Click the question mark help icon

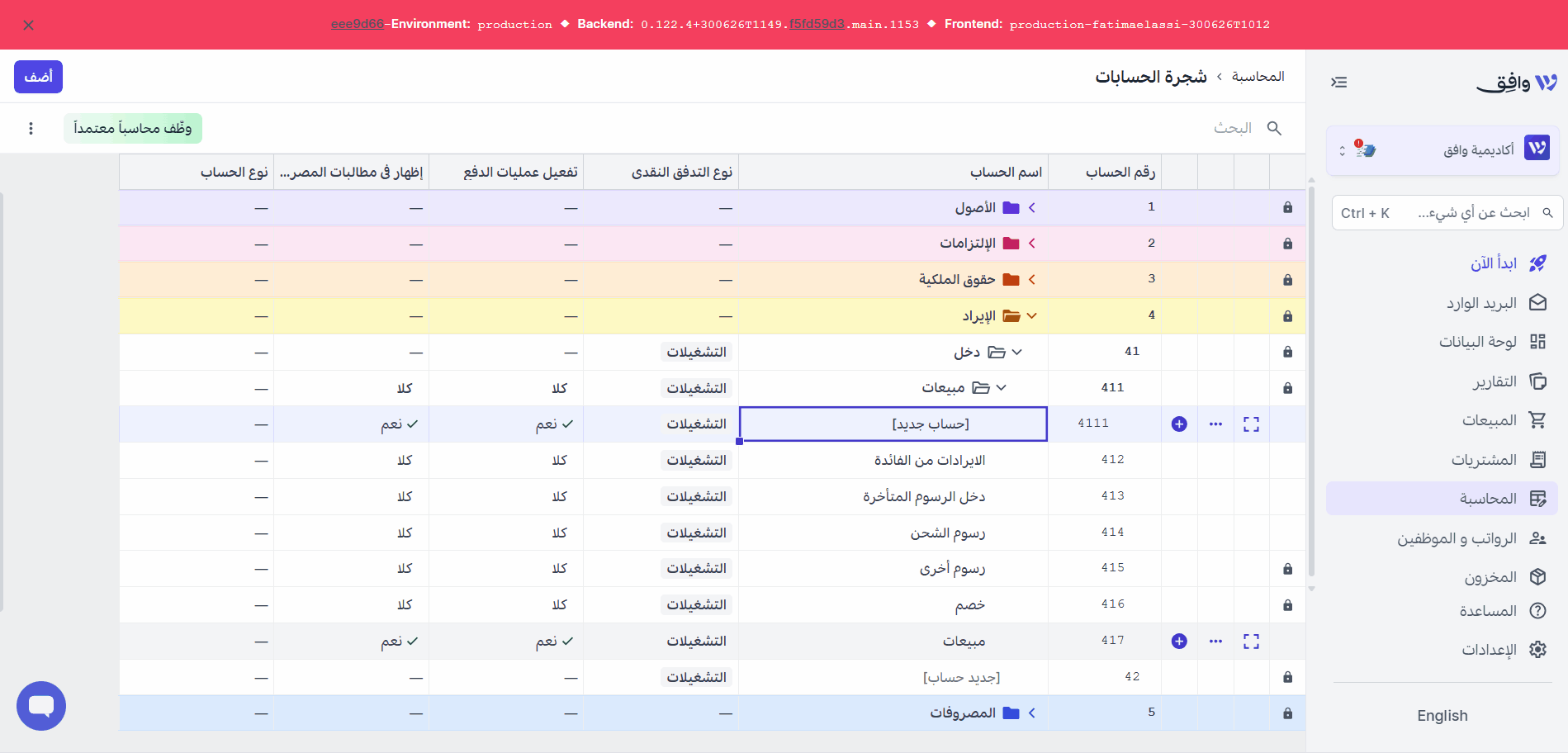1537,611
